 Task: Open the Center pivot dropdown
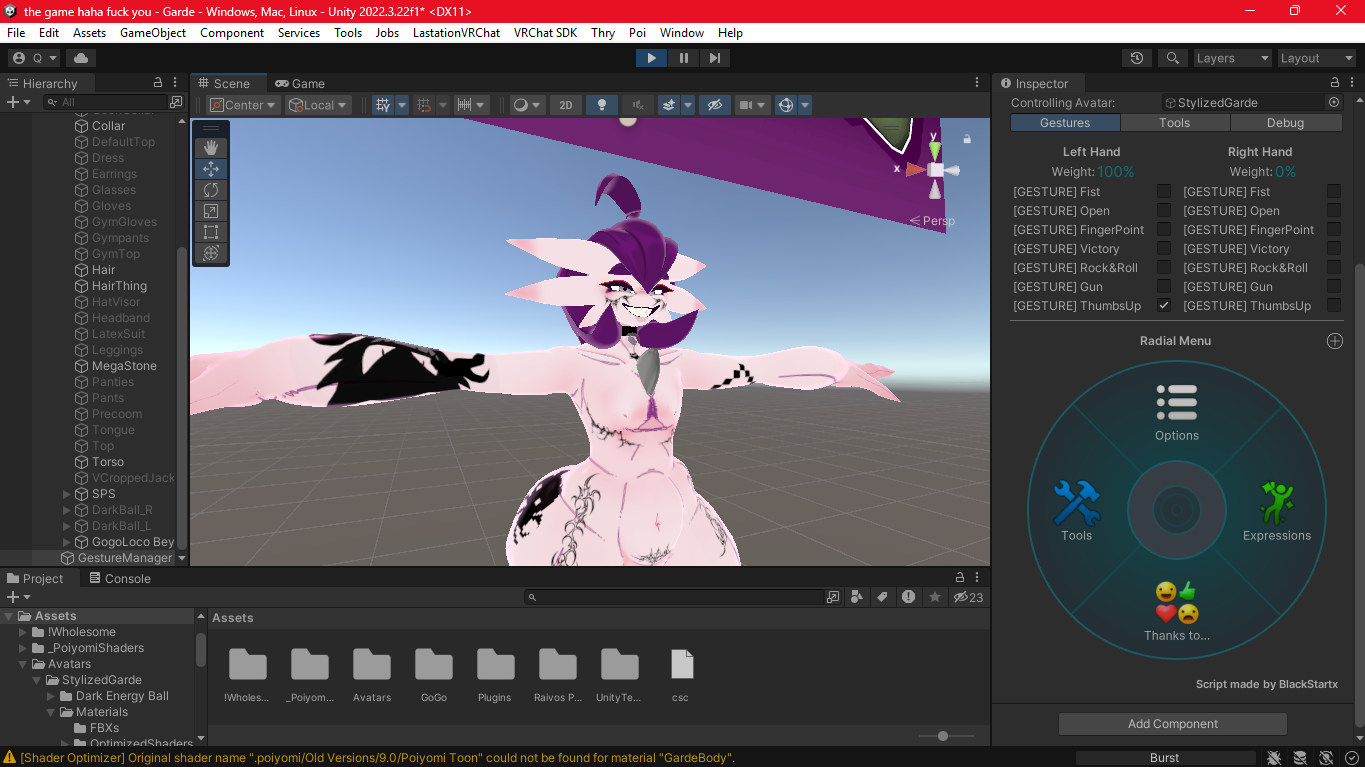pyautogui.click(x=243, y=105)
